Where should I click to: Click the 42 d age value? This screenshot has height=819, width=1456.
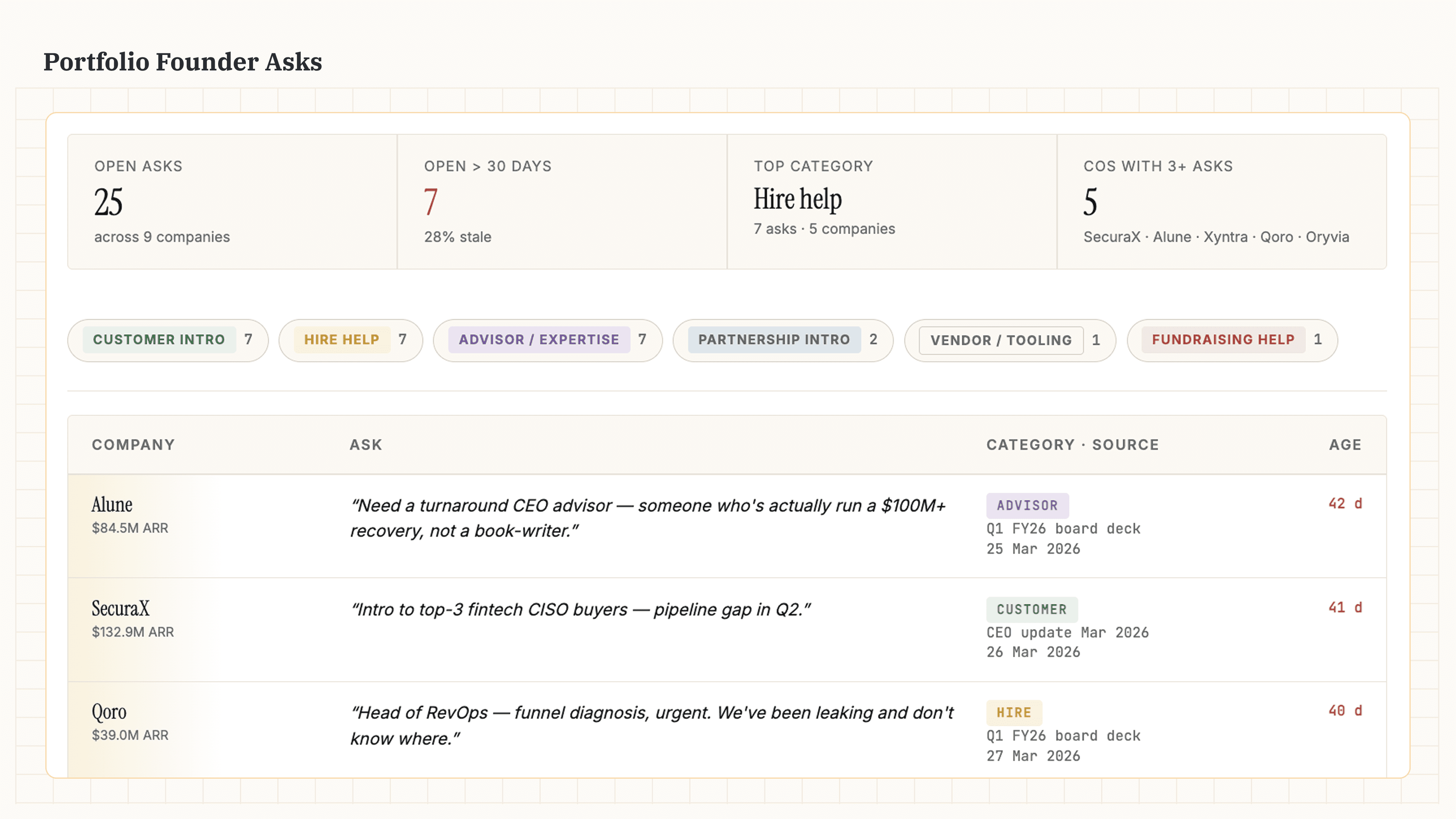point(1345,504)
